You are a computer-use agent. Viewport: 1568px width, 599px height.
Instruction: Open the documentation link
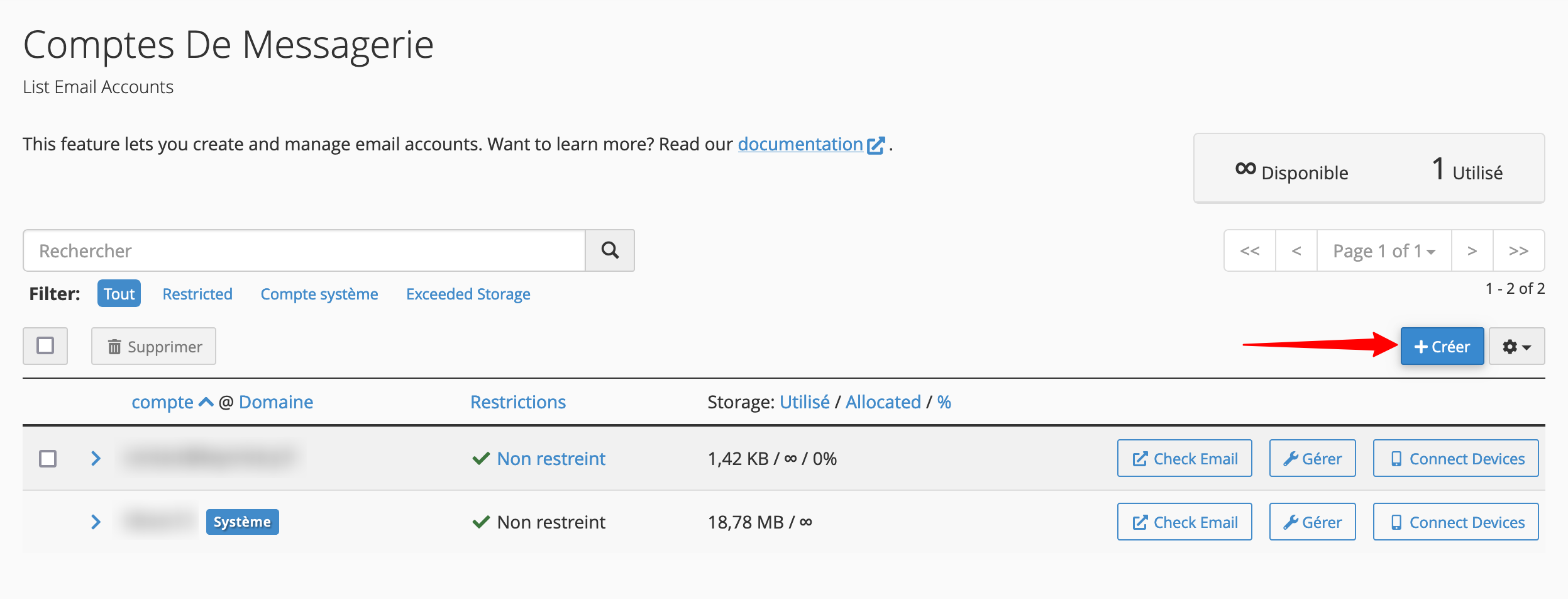pyautogui.click(x=800, y=144)
